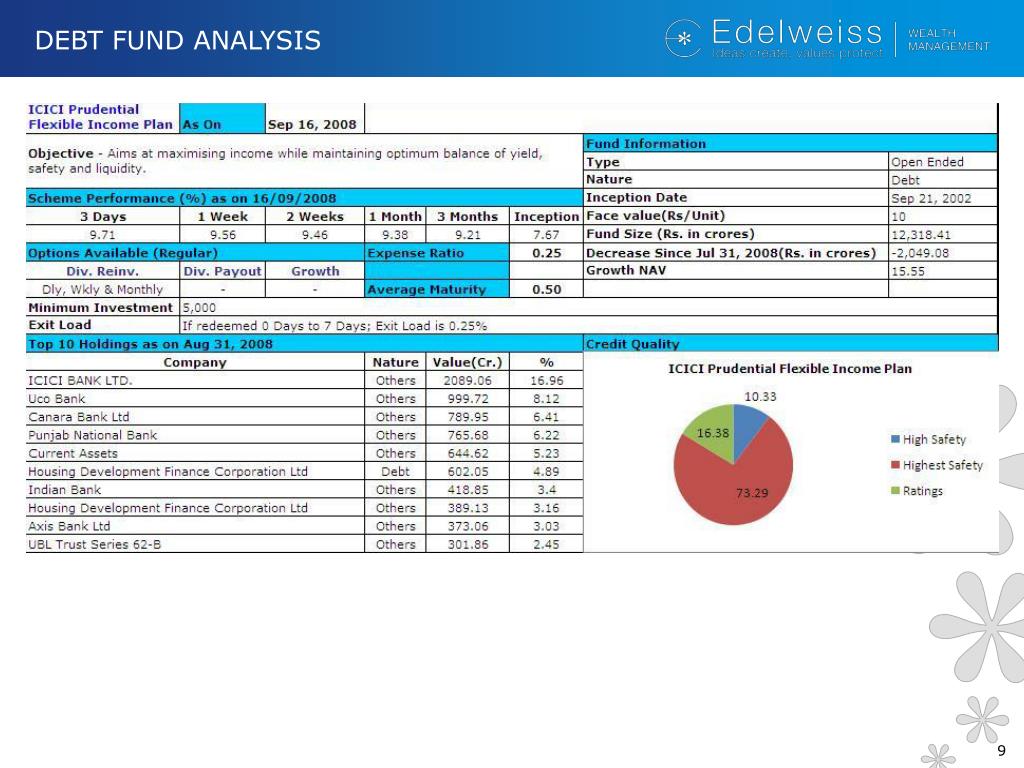Click the pie chart title text
The height and width of the screenshot is (768, 1024).
point(790,369)
